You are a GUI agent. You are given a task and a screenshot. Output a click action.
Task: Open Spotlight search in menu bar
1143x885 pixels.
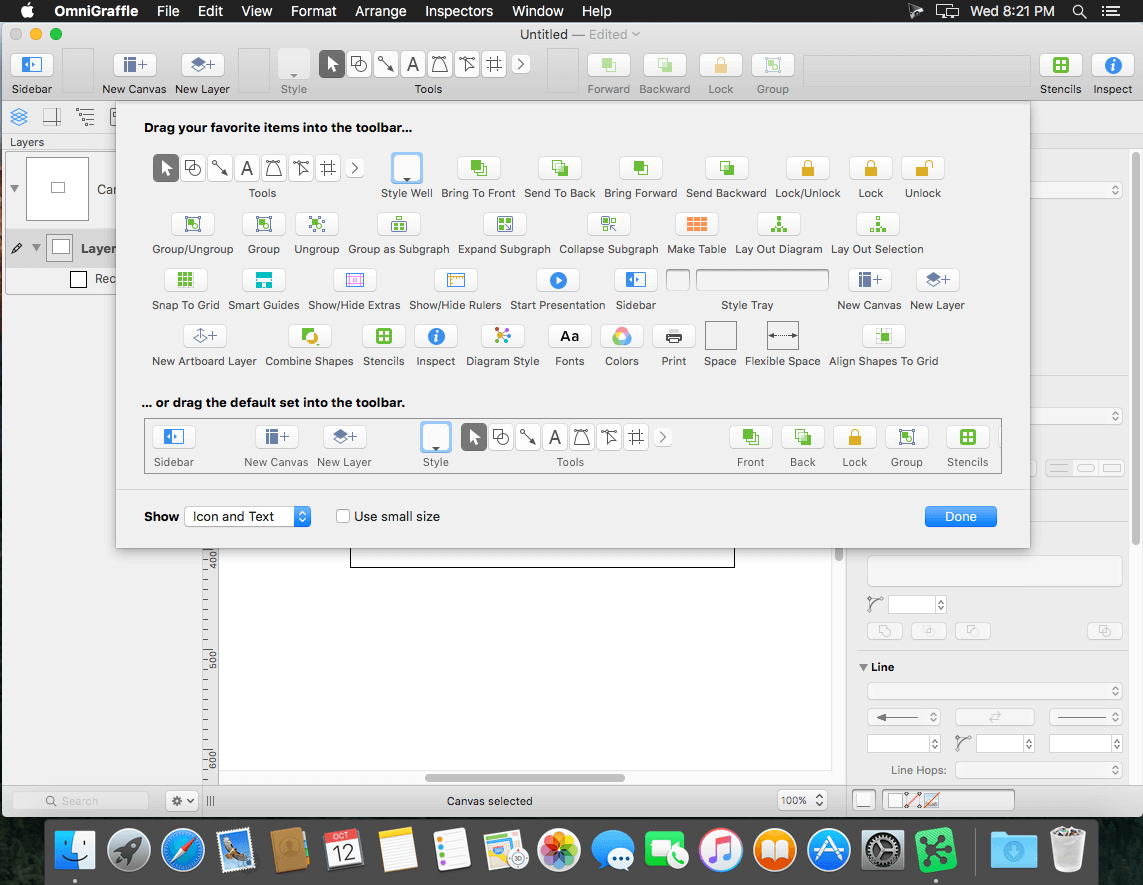1079,11
